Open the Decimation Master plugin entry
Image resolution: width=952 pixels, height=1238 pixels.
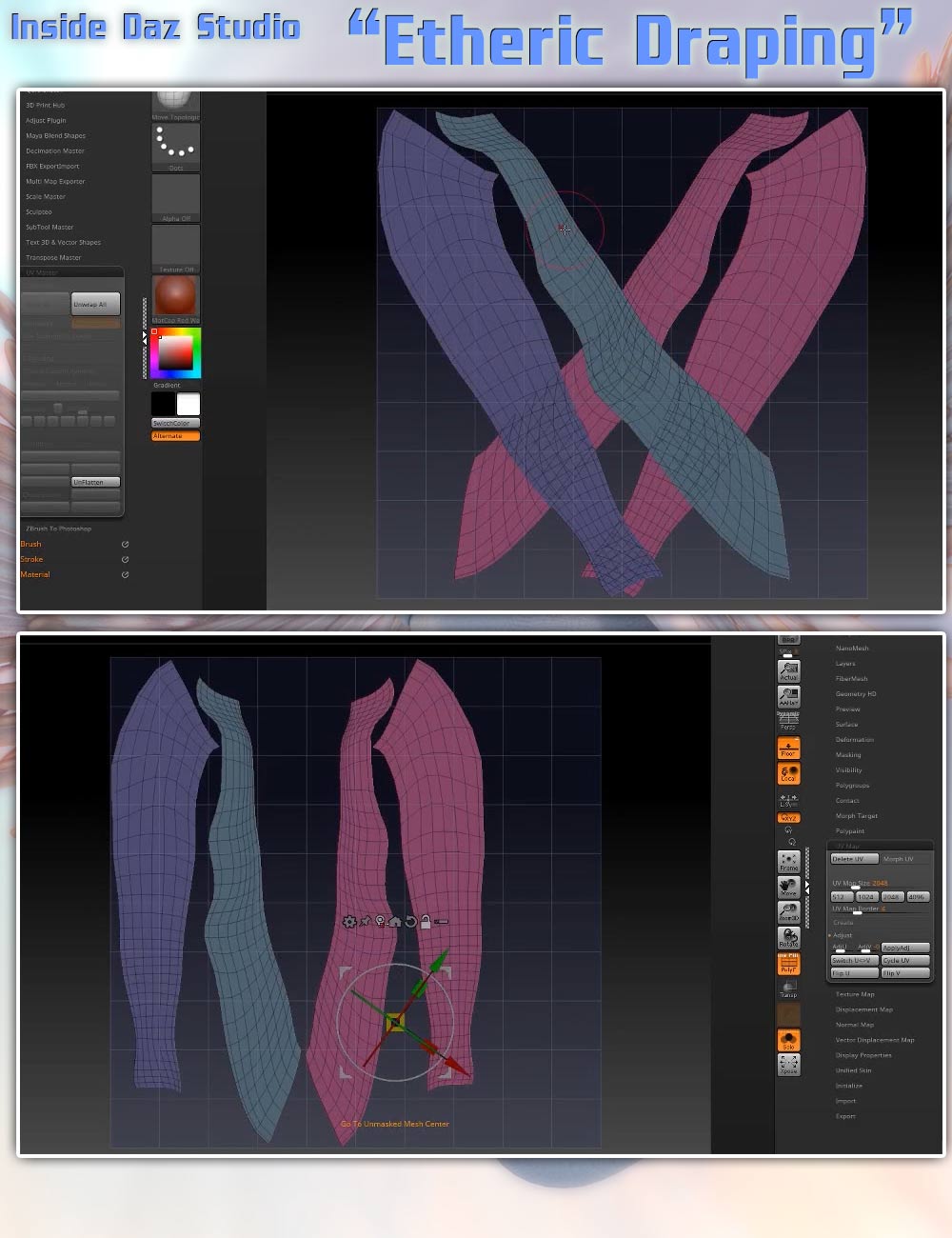55,150
